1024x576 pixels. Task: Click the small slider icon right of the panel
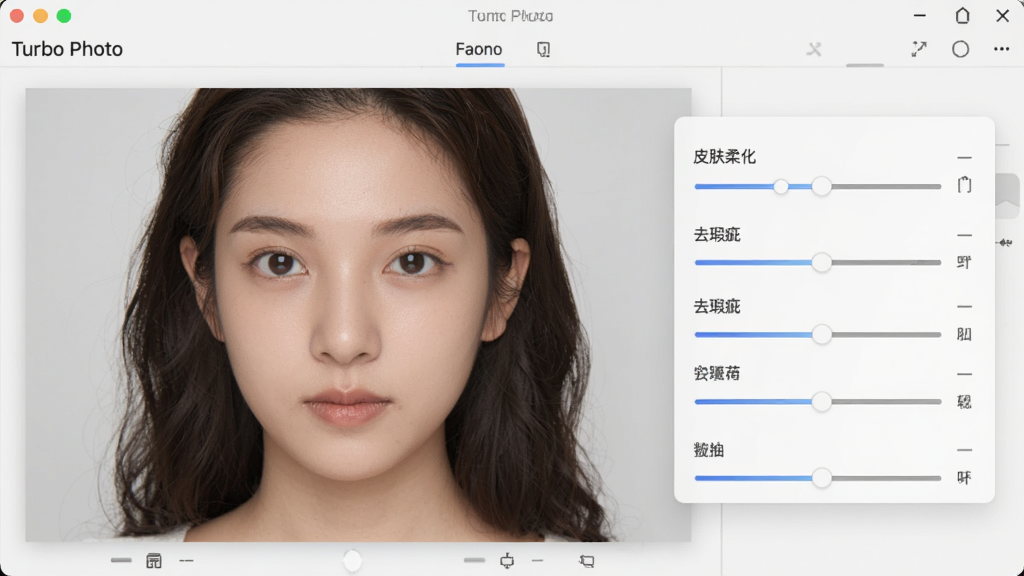pos(1004,243)
